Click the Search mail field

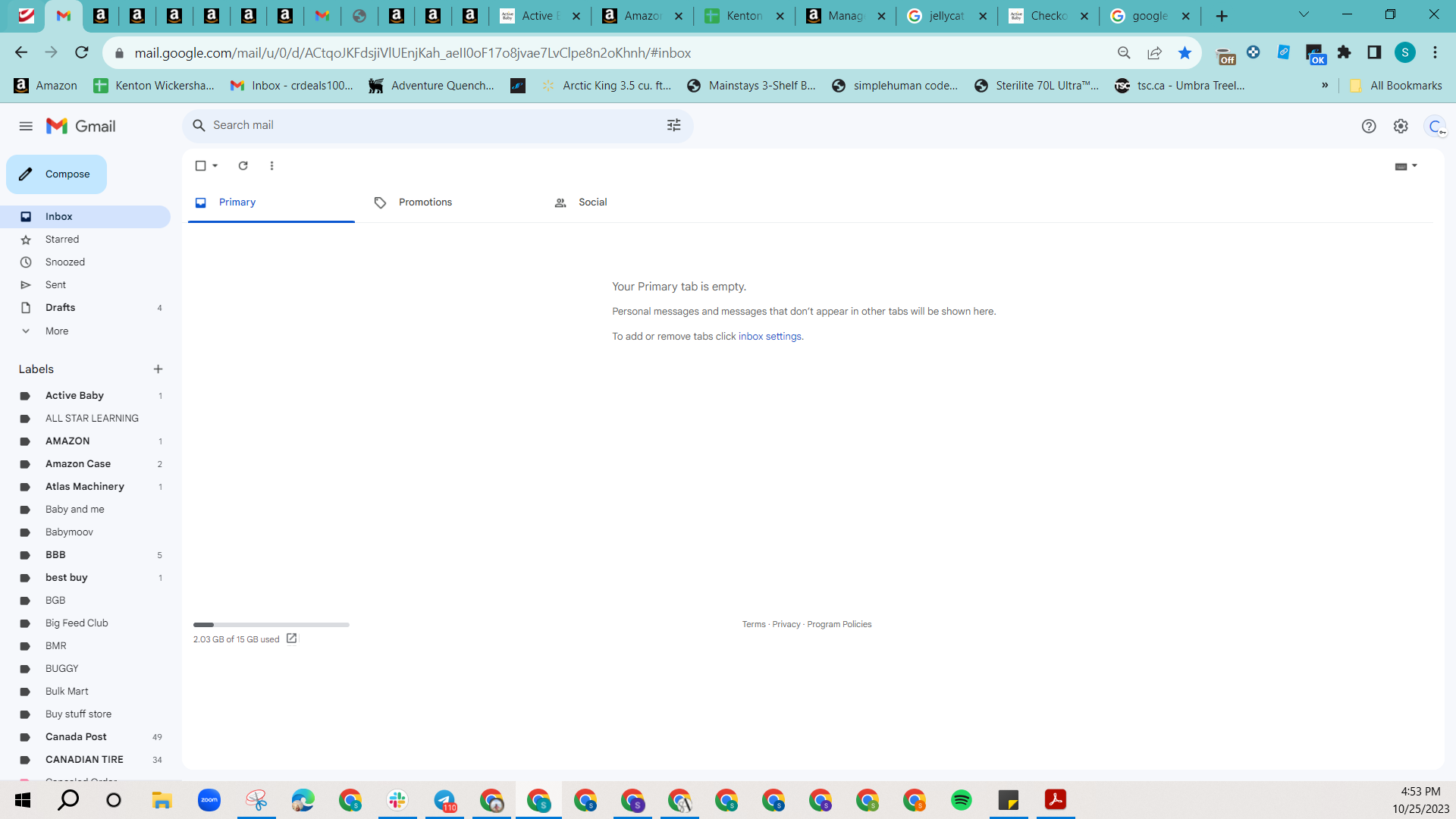click(436, 125)
